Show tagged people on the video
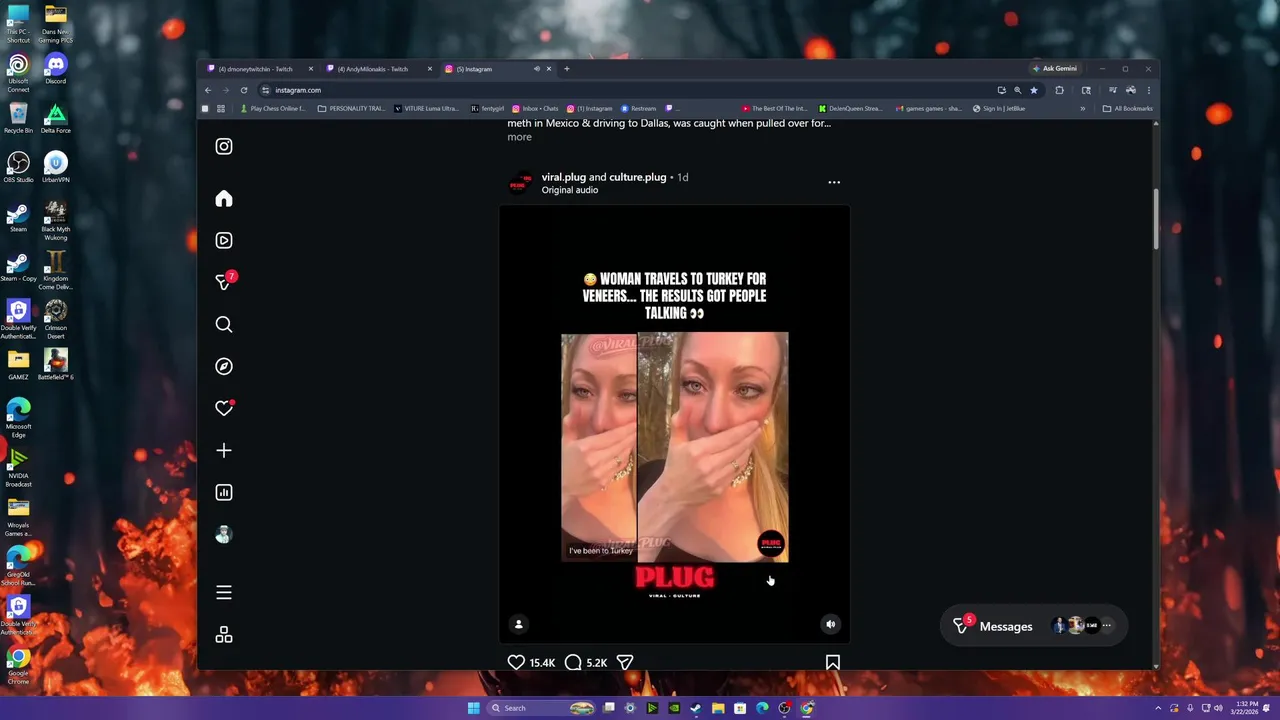 click(x=518, y=624)
